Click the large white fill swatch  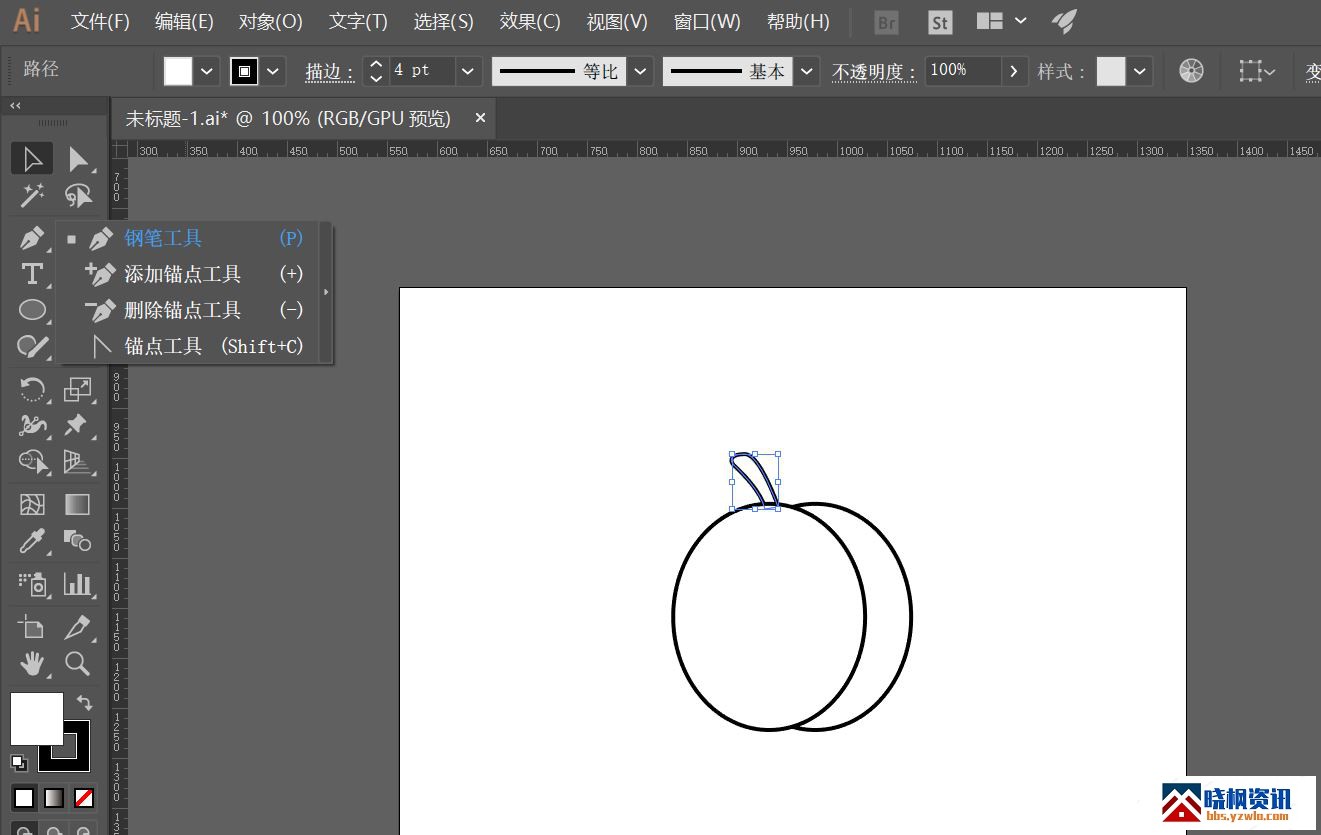coord(36,718)
